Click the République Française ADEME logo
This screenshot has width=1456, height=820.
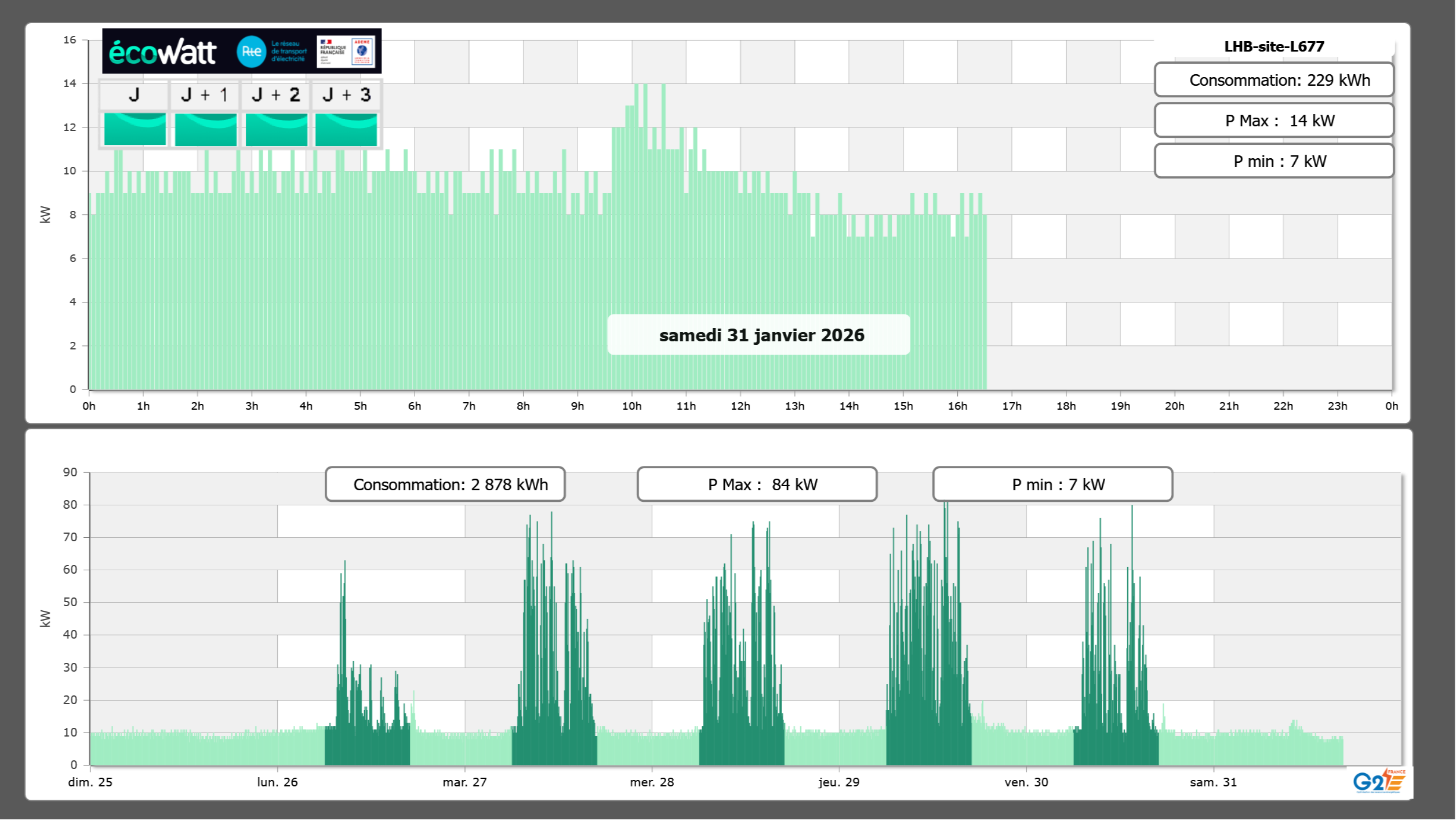[346, 52]
